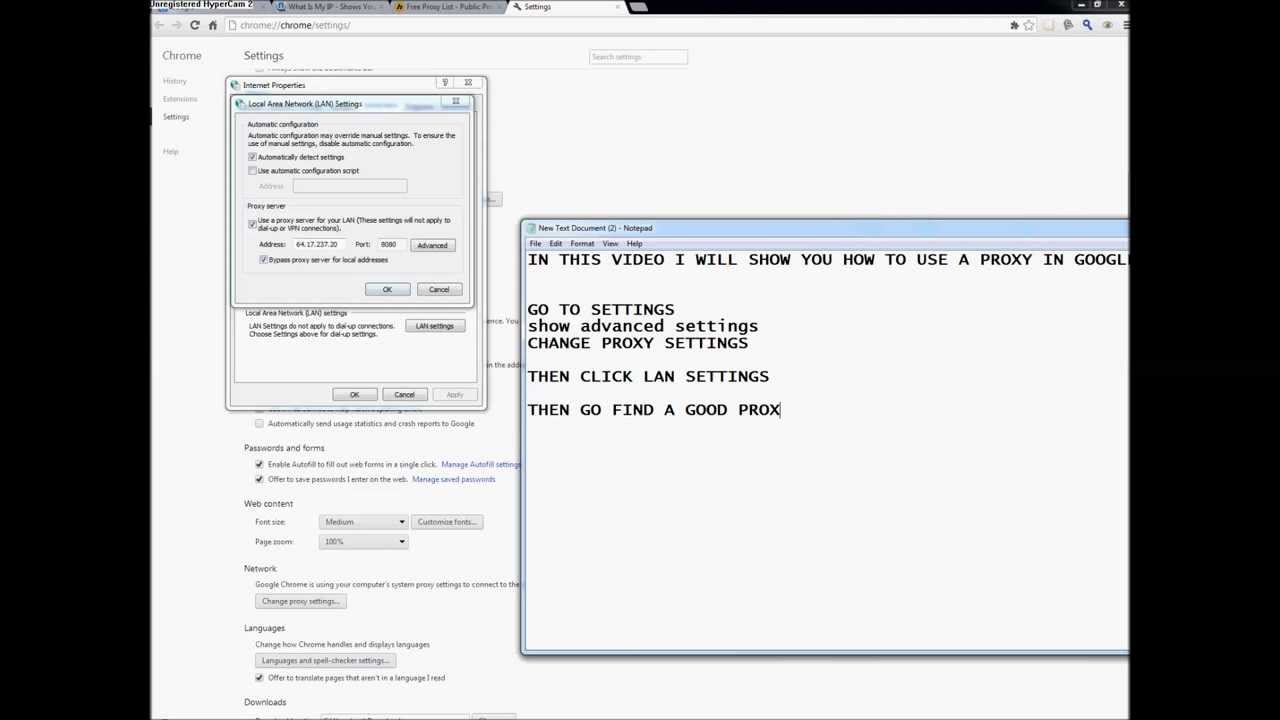
Task: Toggle Enable Autofill checkbox
Action: click(259, 464)
